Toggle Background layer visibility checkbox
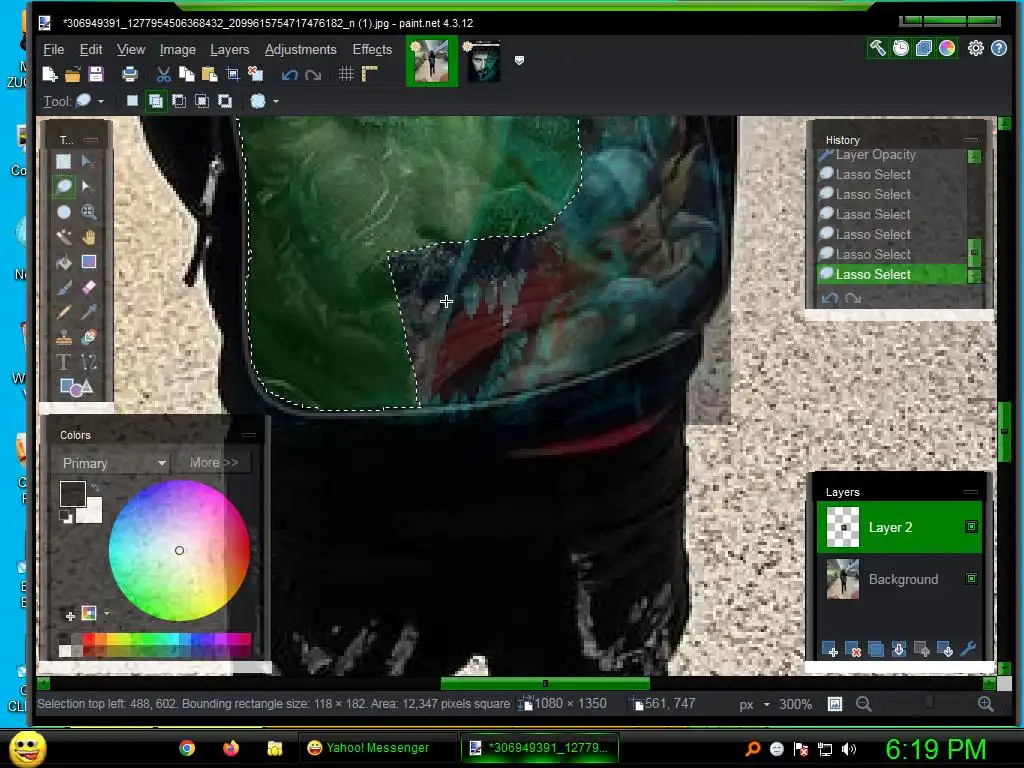Screen dimensions: 1024x768 pyautogui.click(x=971, y=579)
